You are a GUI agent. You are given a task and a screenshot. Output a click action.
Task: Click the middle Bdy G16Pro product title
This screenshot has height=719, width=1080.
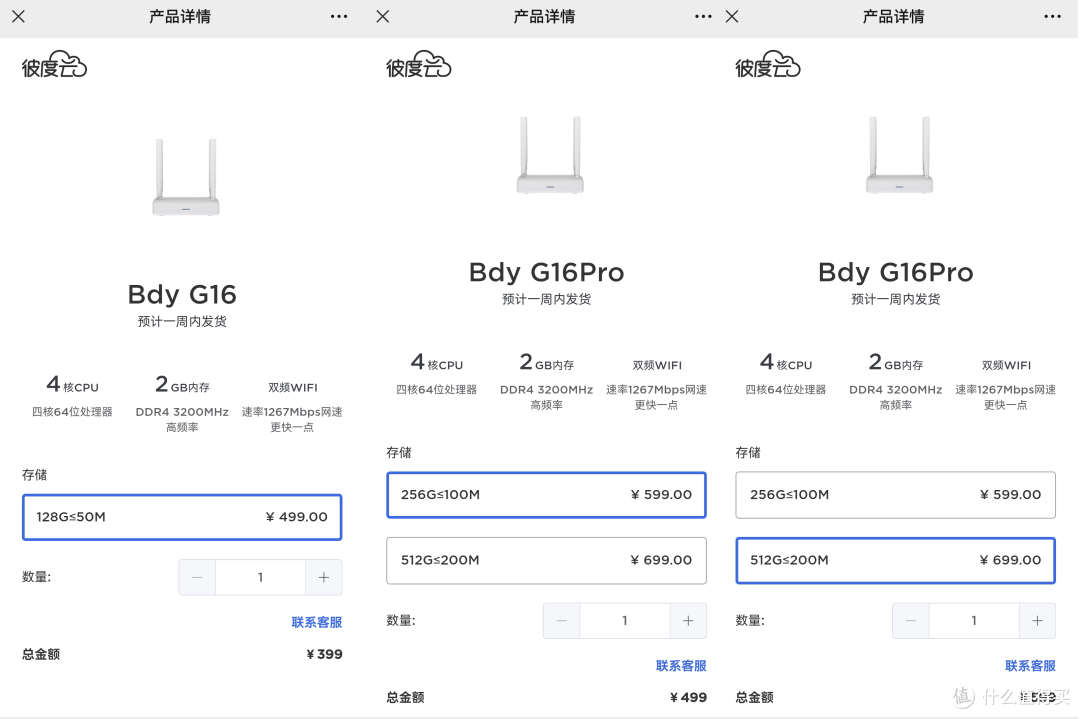point(546,273)
